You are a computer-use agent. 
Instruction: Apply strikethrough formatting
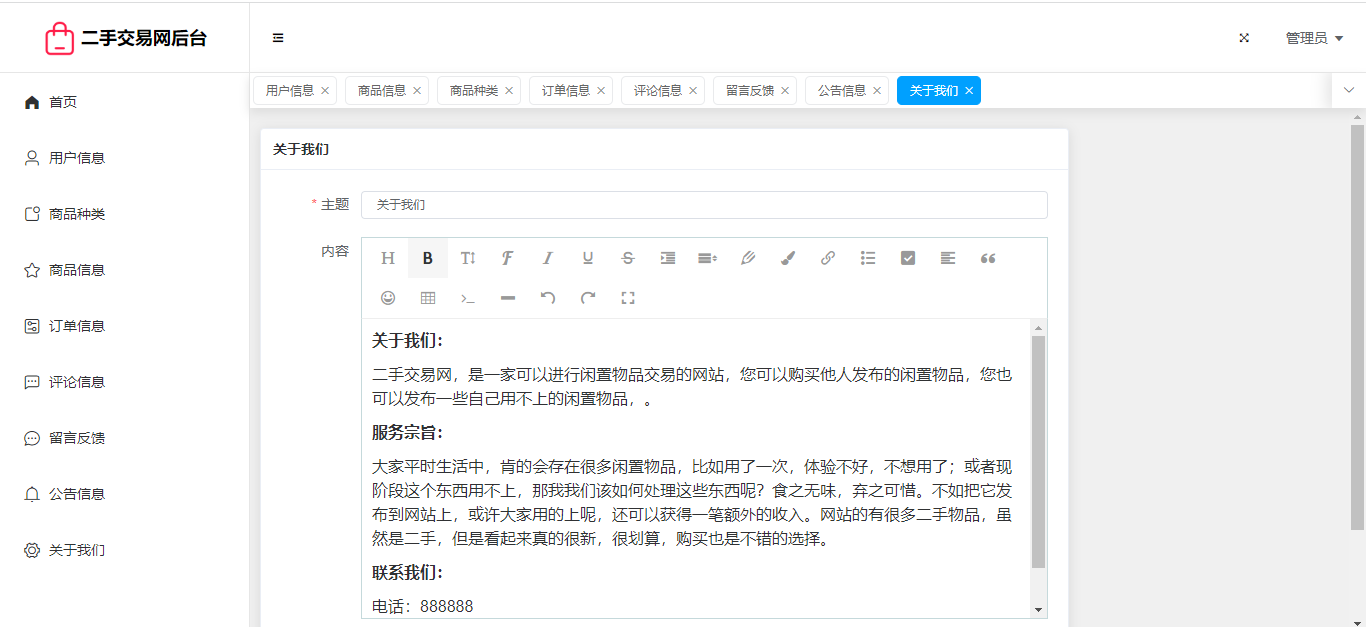[x=628, y=258]
